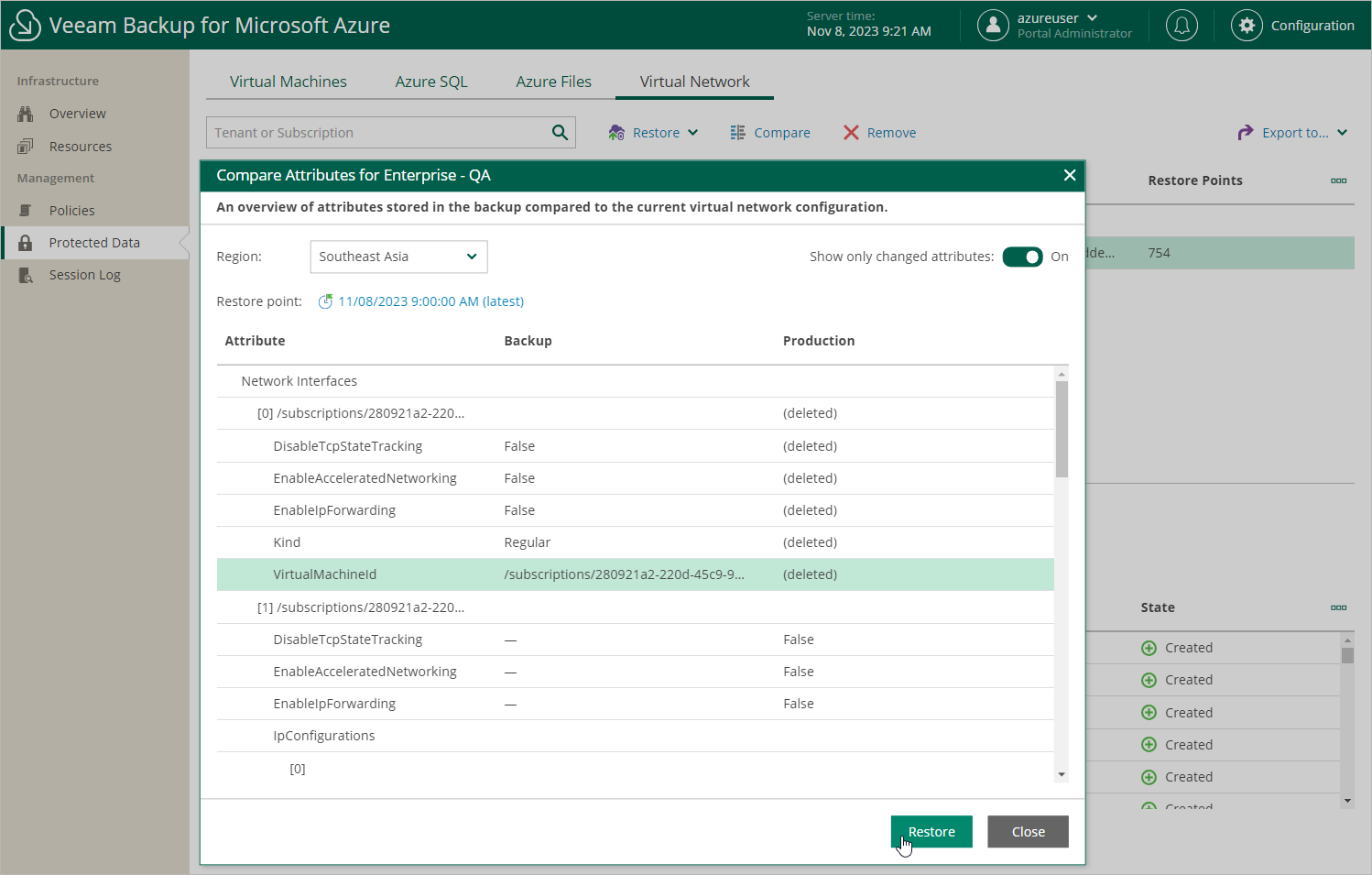Click the Close button in dialog

point(1028,832)
